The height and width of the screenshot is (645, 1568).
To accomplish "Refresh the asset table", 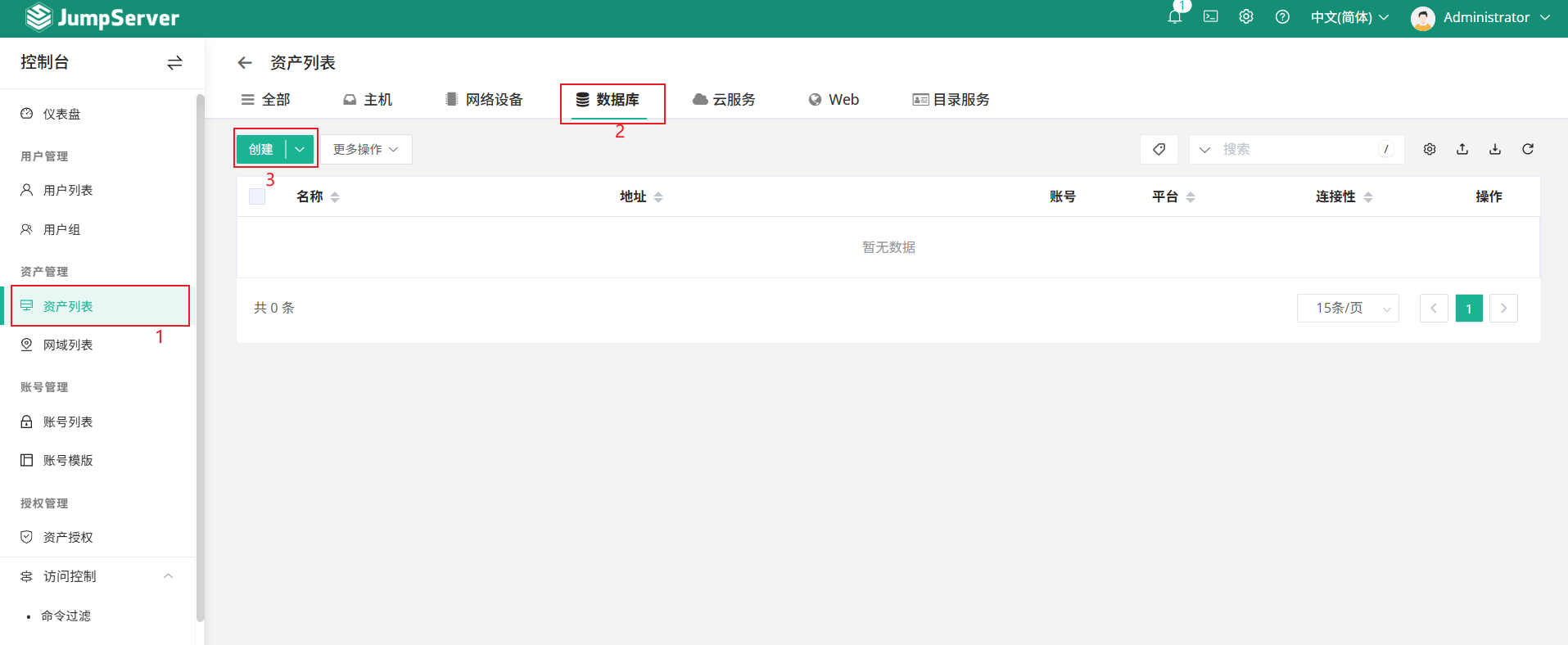I will tap(1528, 149).
